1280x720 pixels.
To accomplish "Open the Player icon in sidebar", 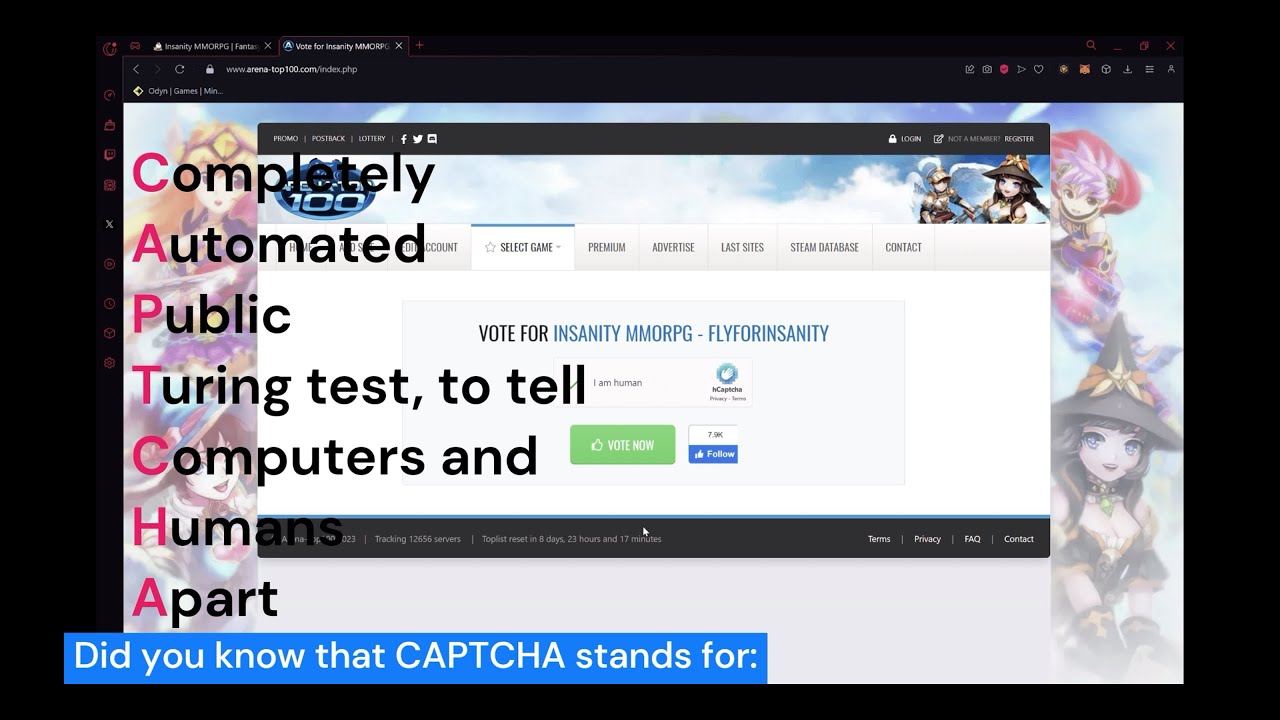I will (110, 264).
